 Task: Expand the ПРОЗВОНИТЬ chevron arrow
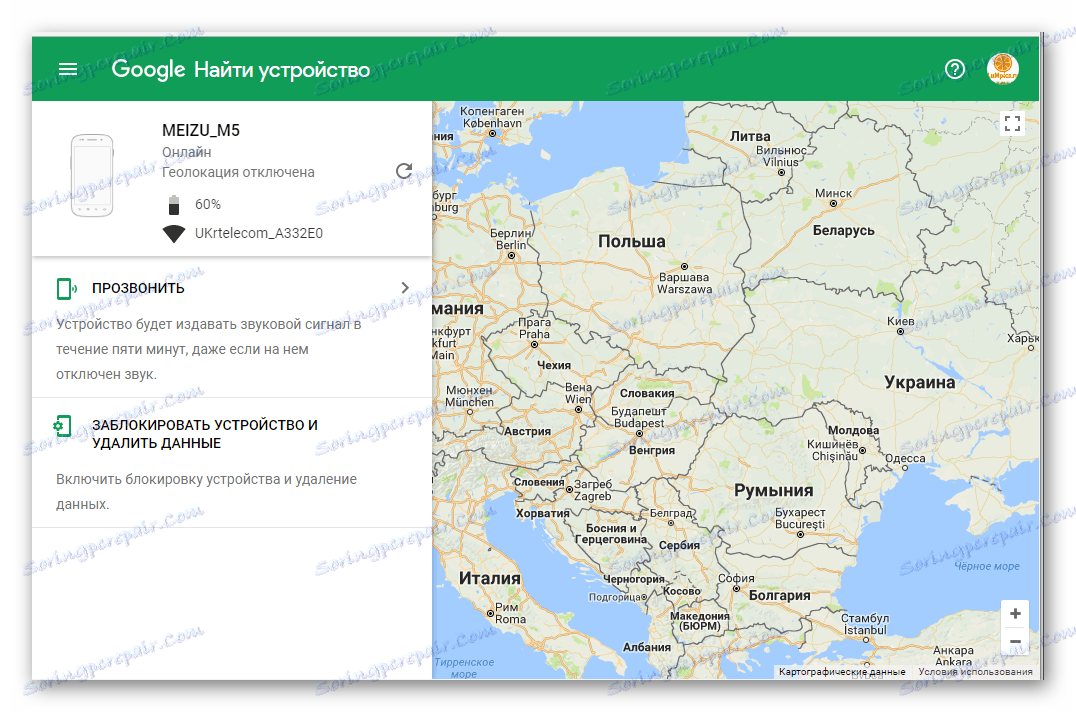(x=405, y=287)
